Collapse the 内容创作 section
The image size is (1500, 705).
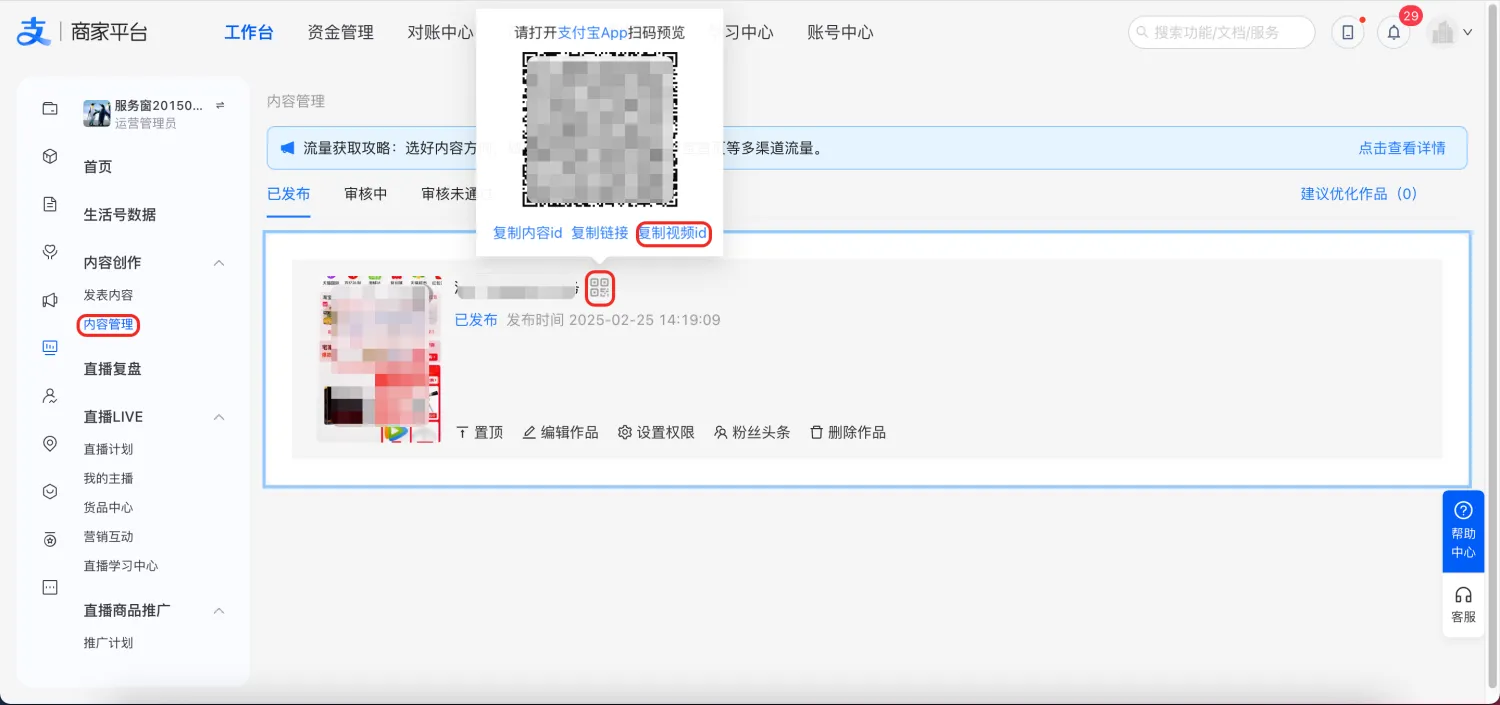(219, 263)
